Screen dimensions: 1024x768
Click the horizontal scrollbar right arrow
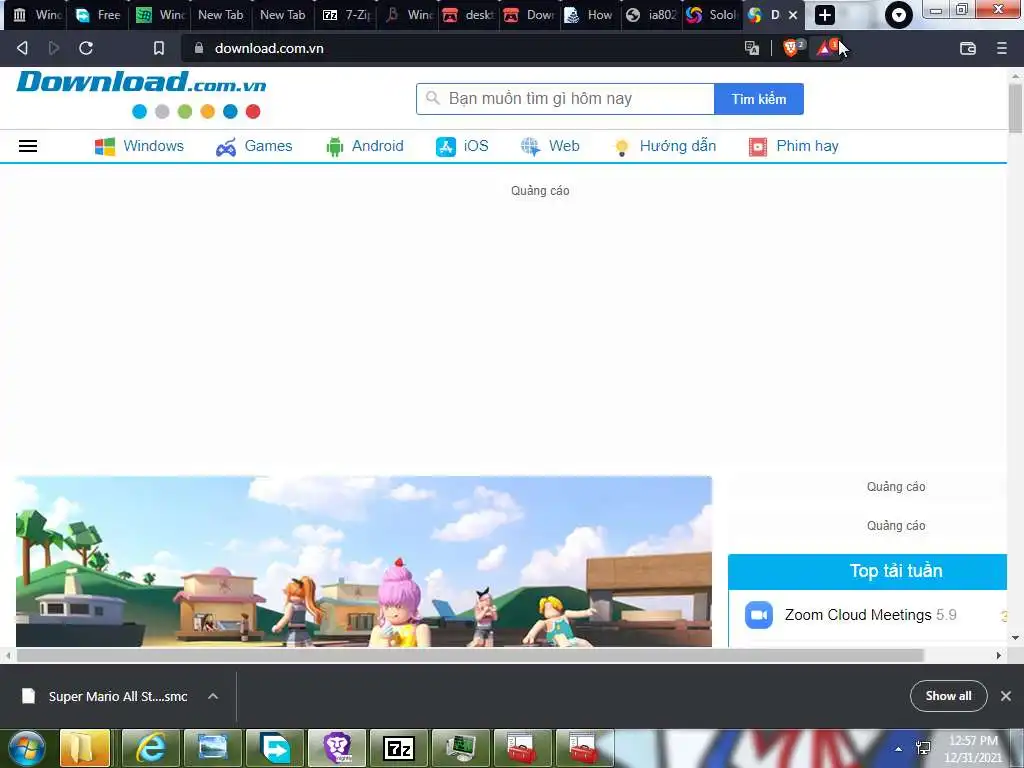[x=999, y=656]
